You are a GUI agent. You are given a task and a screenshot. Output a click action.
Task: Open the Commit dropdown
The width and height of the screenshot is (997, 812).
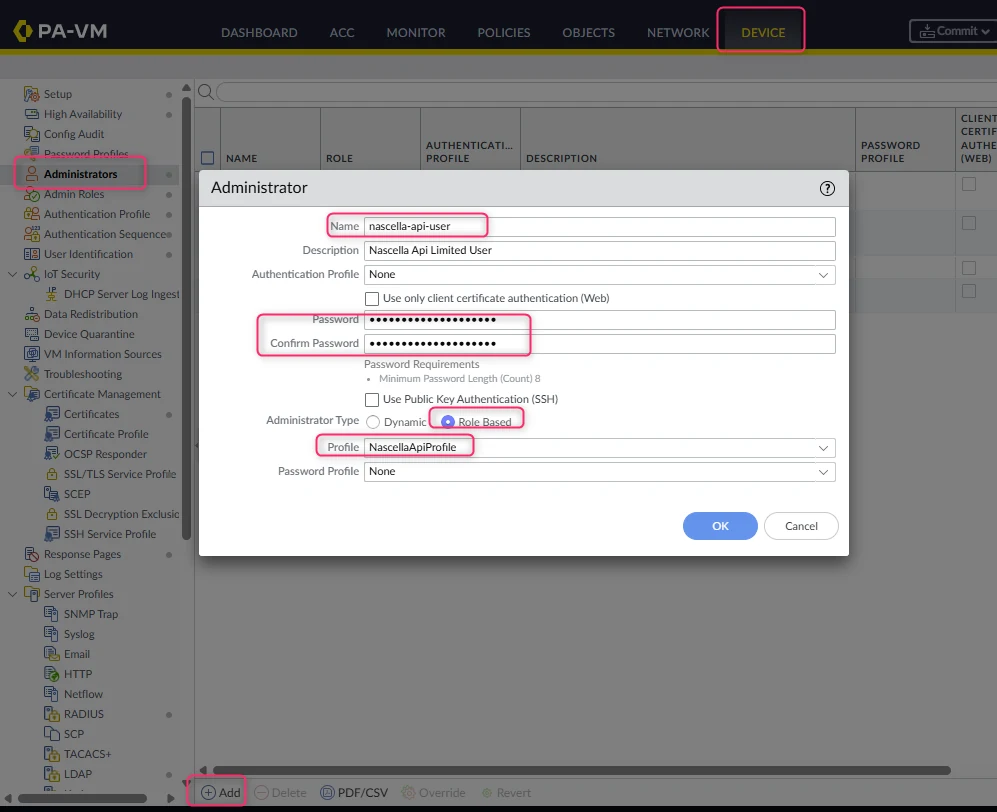(954, 31)
